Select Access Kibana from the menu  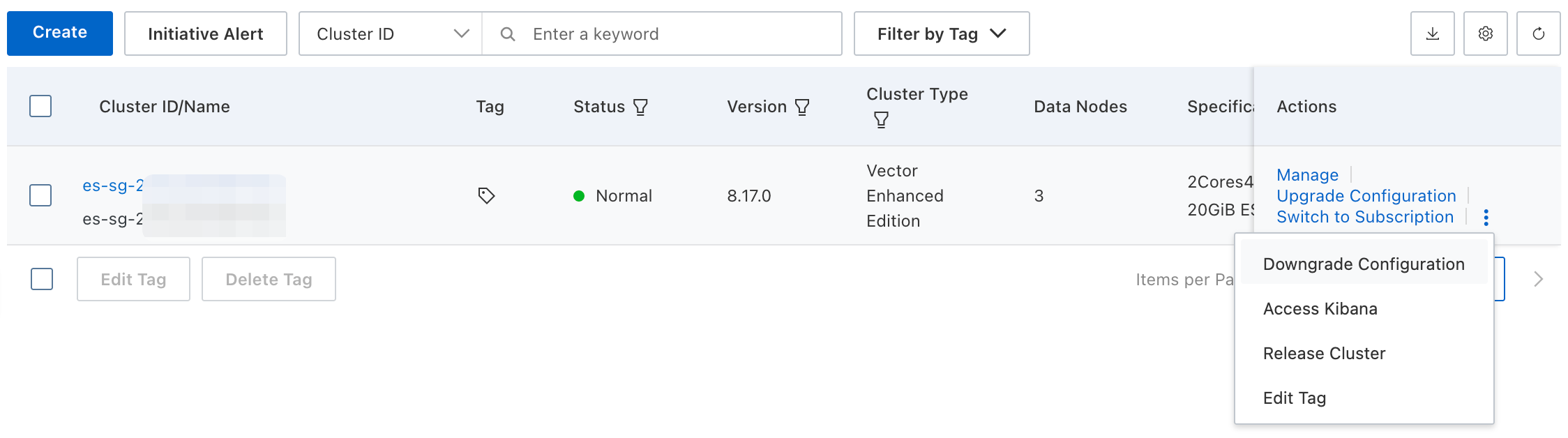pos(1320,309)
